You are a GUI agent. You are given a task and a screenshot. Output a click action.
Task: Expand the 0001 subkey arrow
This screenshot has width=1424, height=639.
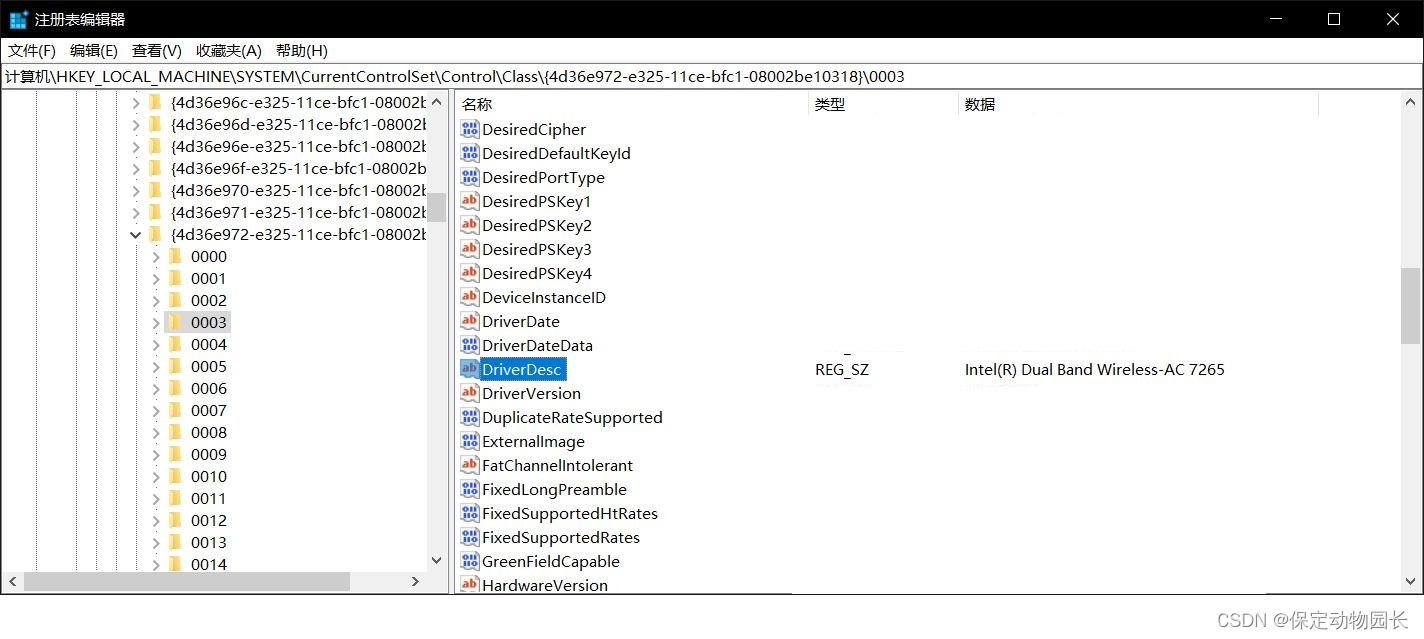point(155,278)
